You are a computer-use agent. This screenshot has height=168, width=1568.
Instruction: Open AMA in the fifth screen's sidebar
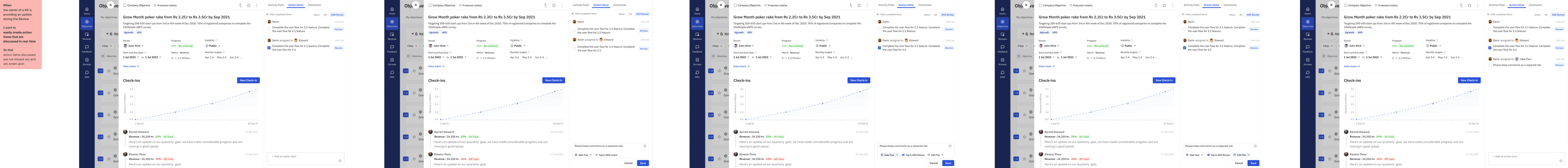(1308, 74)
